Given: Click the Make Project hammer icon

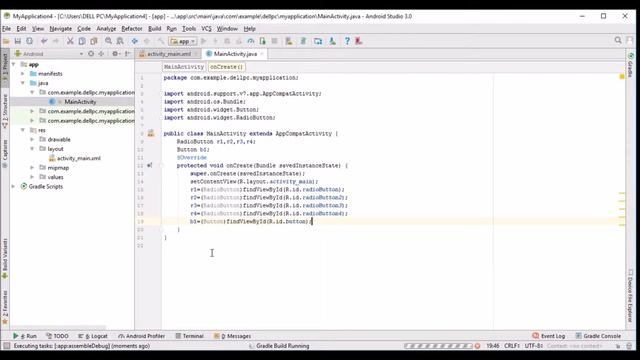Looking at the screenshot, I should click(x=161, y=41).
